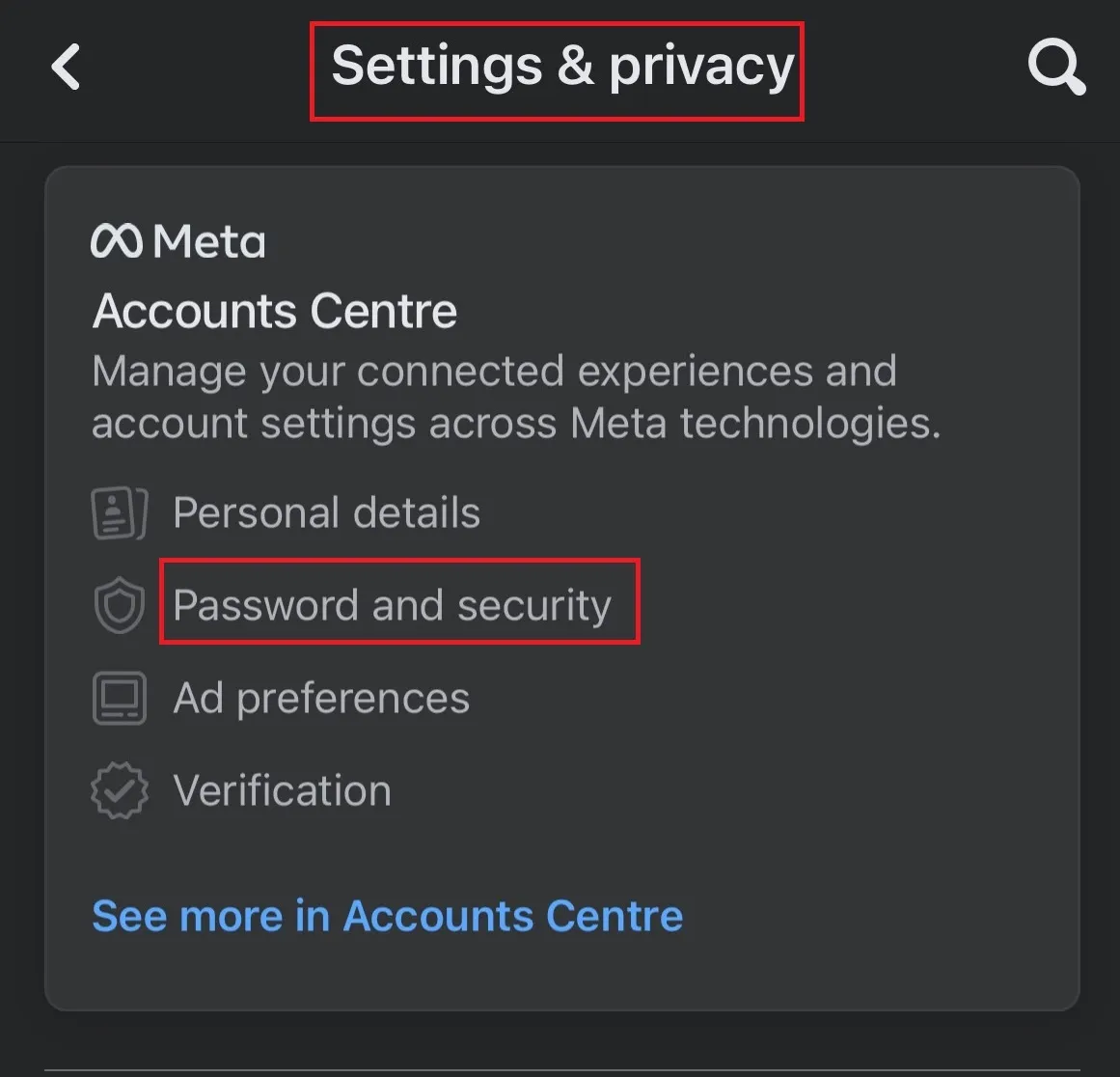The width and height of the screenshot is (1120, 1077).
Task: Open Password and security settings
Action: [392, 605]
